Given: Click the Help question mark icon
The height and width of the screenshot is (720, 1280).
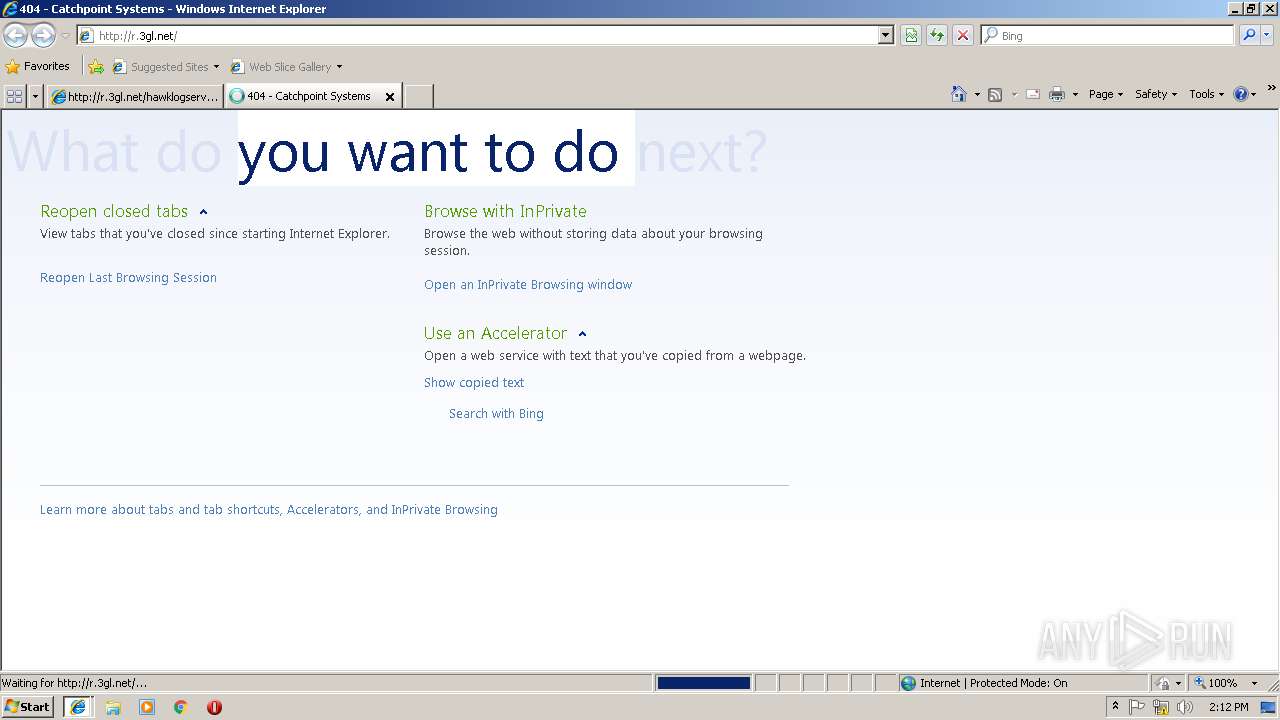Looking at the screenshot, I should click(1241, 94).
